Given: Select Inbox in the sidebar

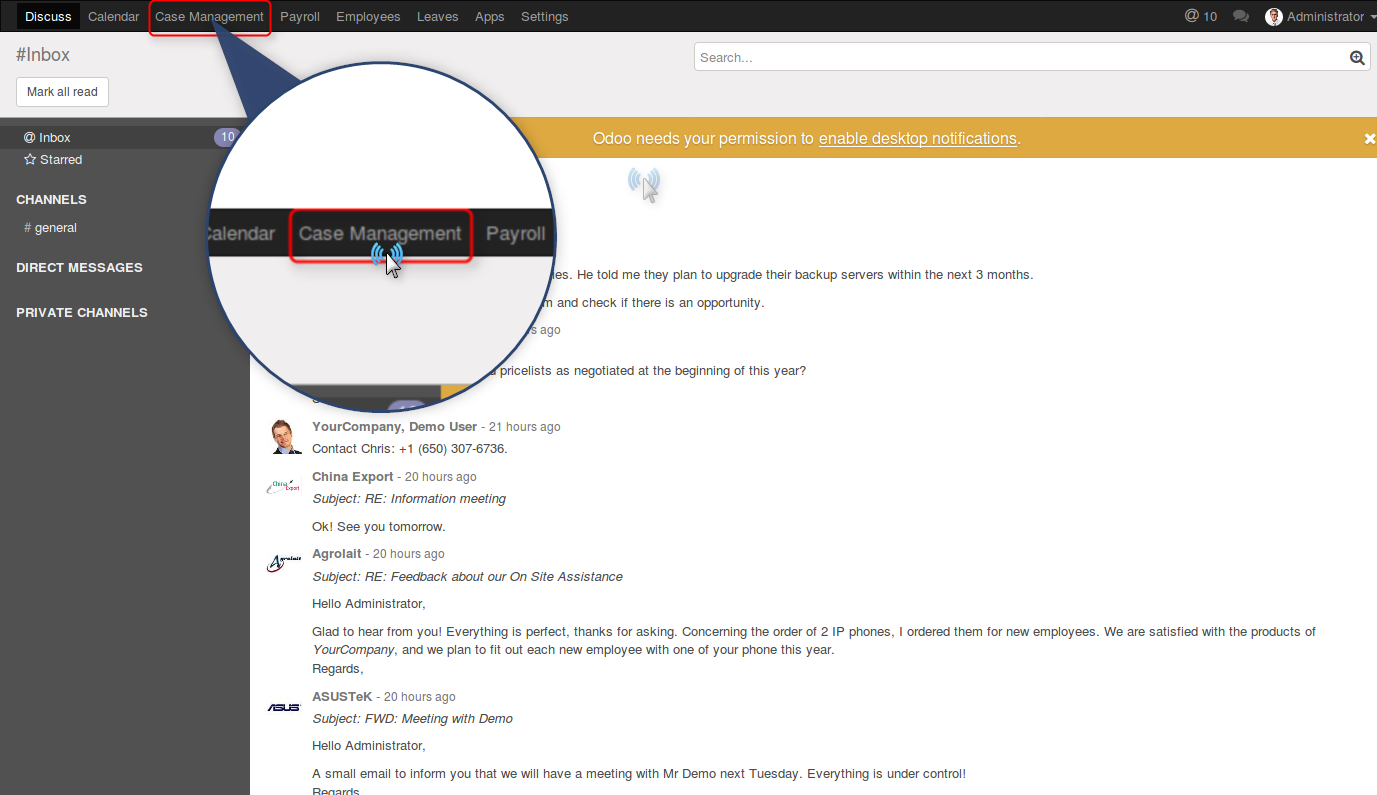Looking at the screenshot, I should (125, 138).
